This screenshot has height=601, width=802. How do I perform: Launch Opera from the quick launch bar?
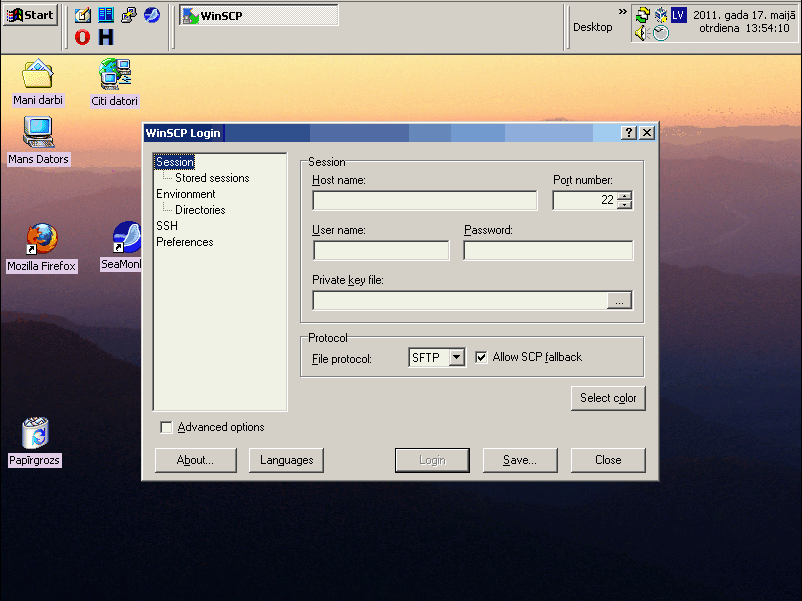pos(82,37)
